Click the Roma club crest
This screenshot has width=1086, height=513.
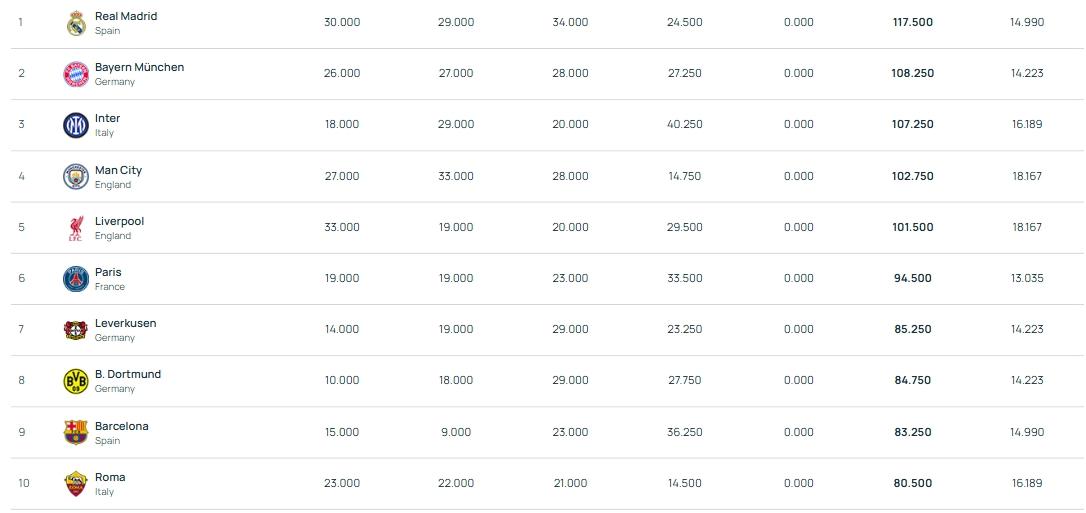(76, 484)
